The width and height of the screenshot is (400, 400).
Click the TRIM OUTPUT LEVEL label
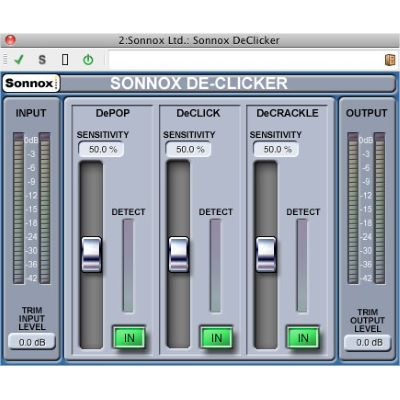point(367,320)
